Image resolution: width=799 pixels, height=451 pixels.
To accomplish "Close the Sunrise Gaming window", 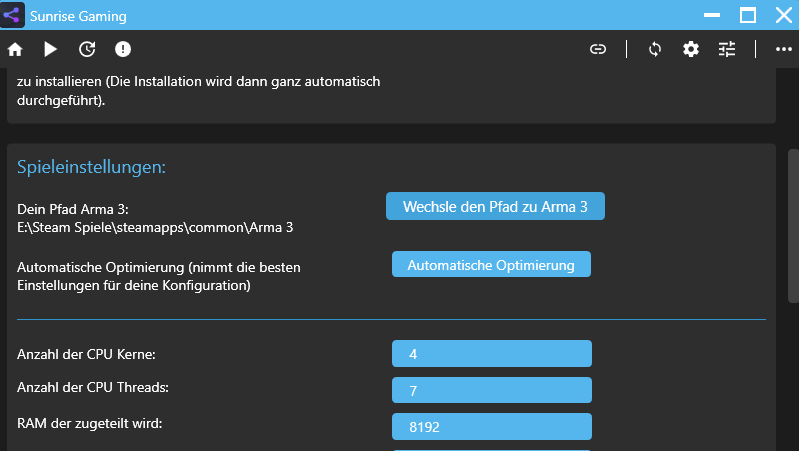I will tap(782, 16).
